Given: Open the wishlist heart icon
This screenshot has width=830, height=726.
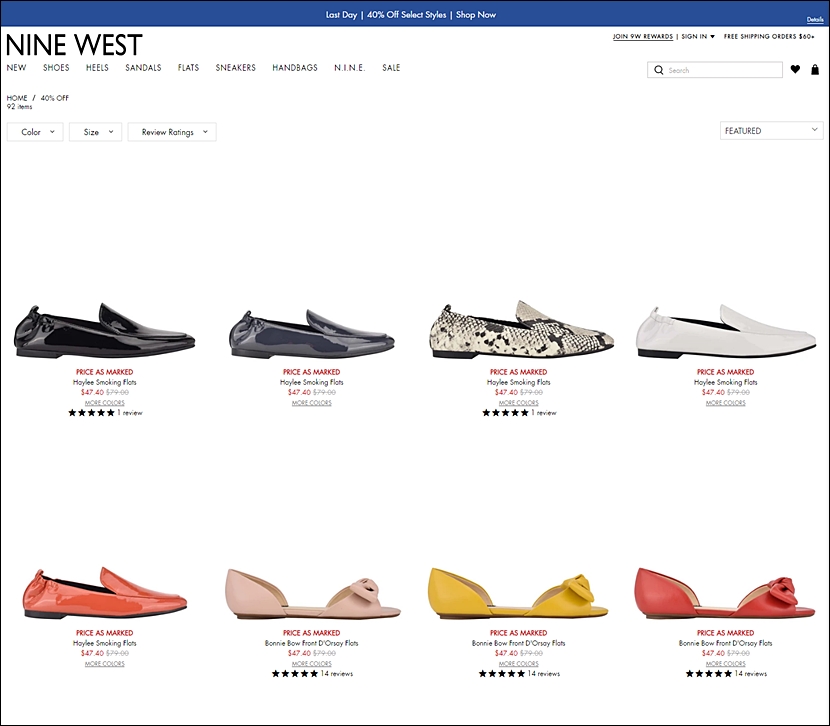Looking at the screenshot, I should 795,69.
